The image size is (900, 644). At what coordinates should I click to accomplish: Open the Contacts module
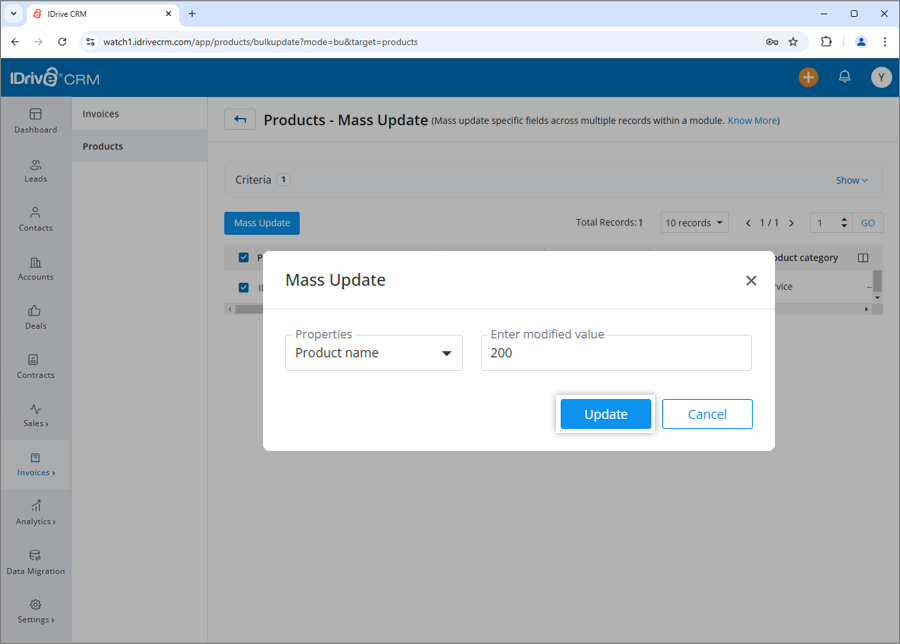tap(35, 221)
